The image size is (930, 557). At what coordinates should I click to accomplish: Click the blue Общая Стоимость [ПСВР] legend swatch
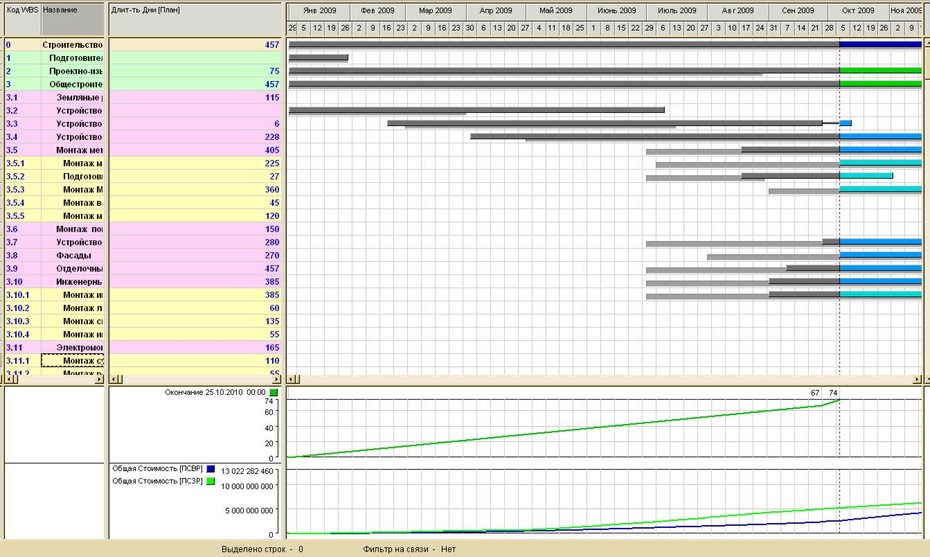(x=211, y=469)
